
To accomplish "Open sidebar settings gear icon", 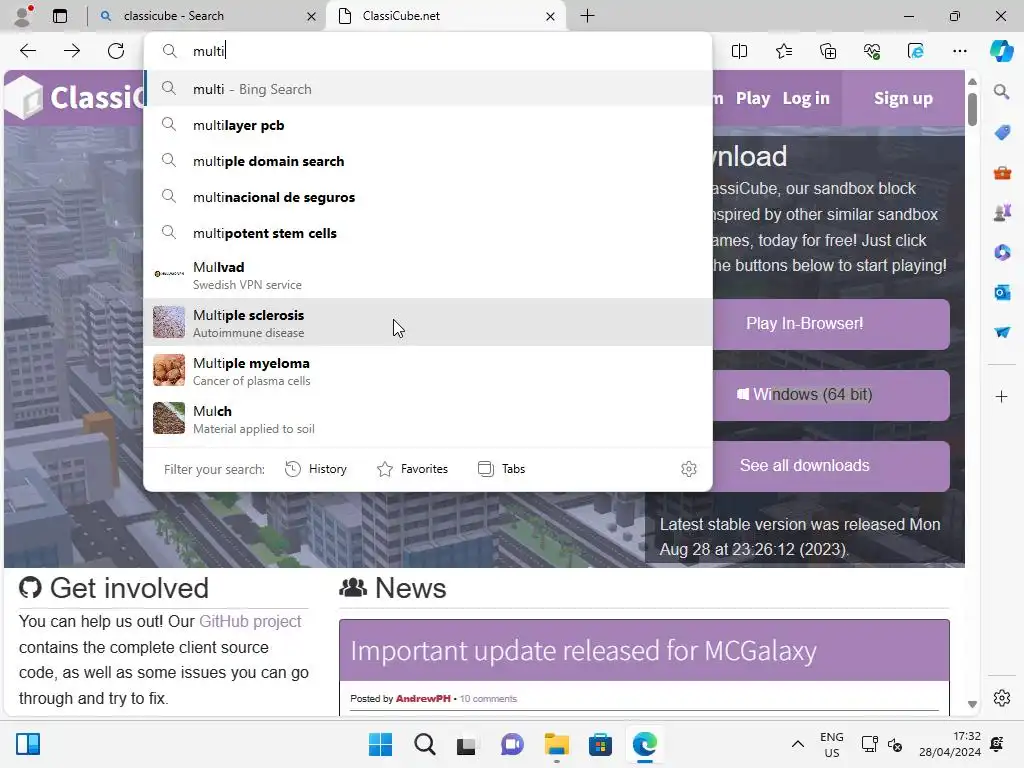I will [1001, 698].
